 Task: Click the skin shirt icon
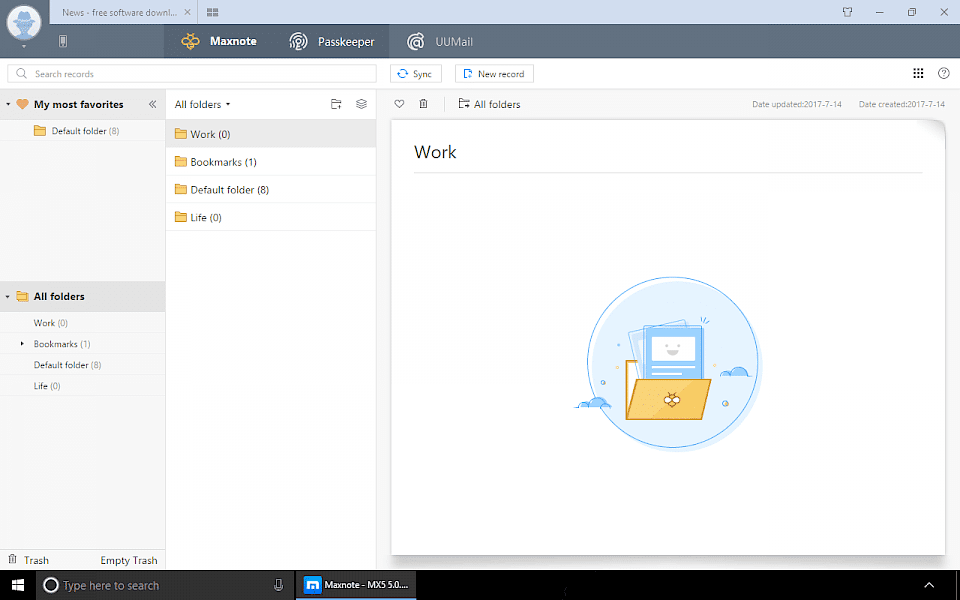pyautogui.click(x=847, y=12)
